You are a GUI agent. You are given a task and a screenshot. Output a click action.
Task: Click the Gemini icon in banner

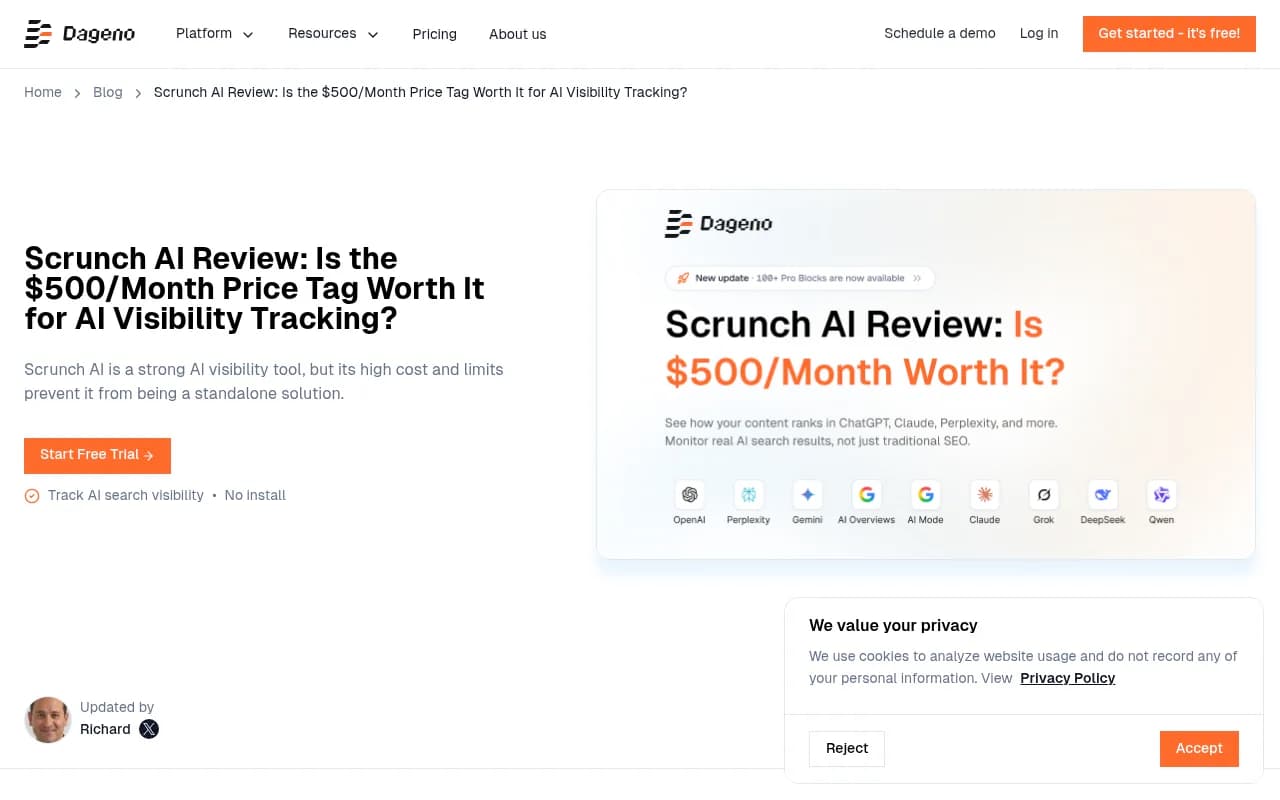807,495
